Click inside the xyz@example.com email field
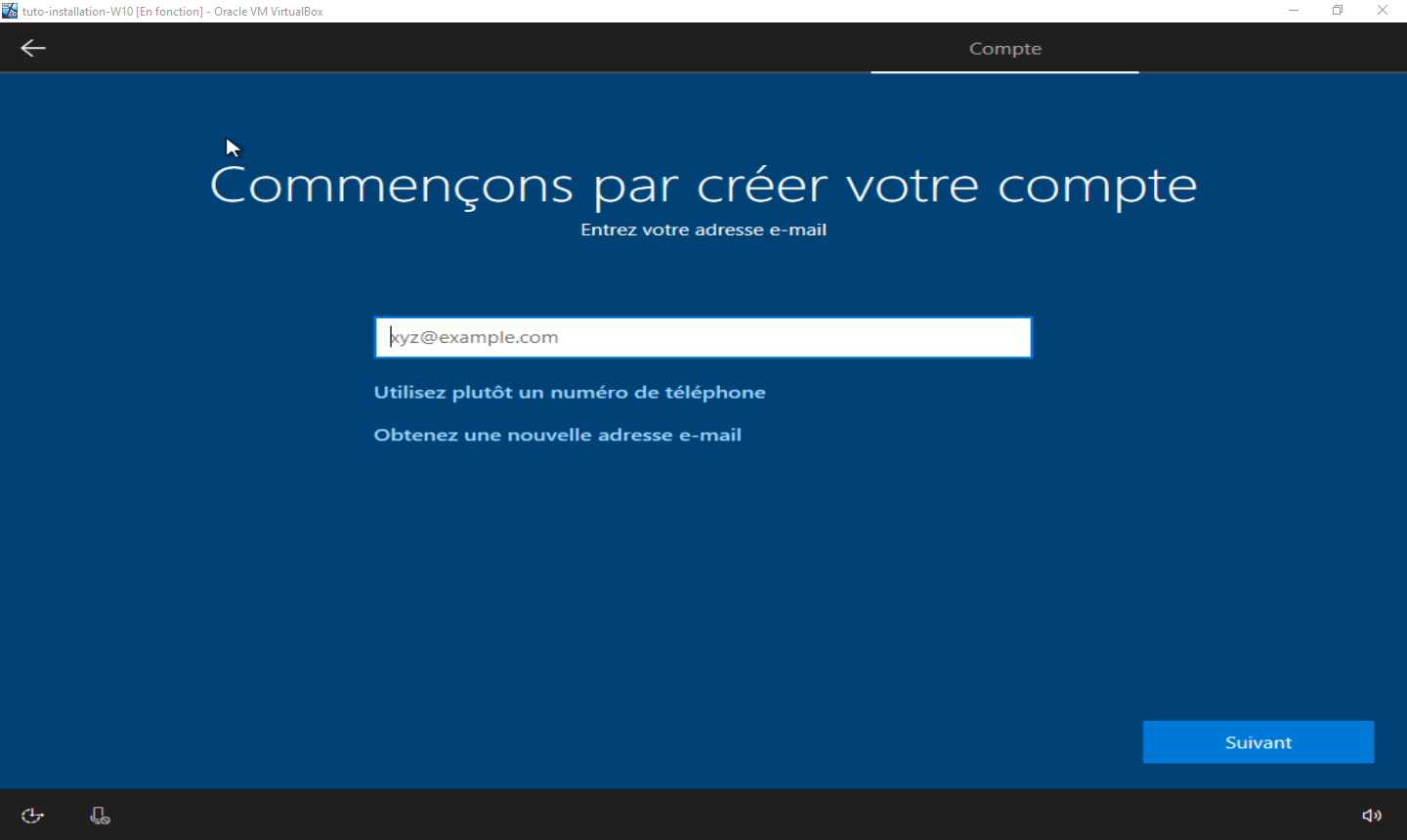The height and width of the screenshot is (840, 1407). pyautogui.click(x=703, y=336)
